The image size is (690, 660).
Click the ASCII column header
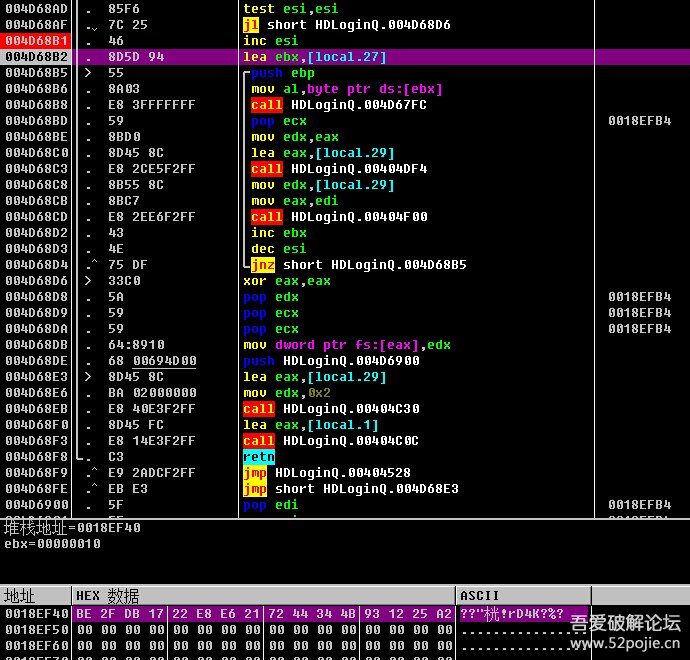click(x=480, y=596)
